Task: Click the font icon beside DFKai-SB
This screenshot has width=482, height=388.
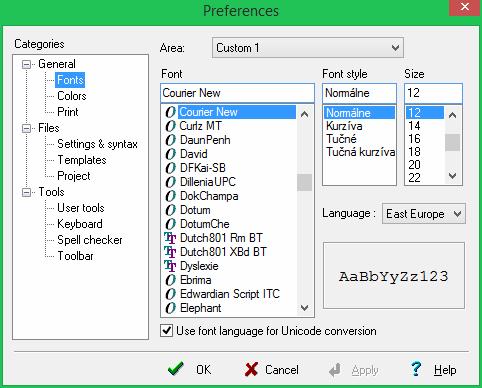Action: coord(170,168)
